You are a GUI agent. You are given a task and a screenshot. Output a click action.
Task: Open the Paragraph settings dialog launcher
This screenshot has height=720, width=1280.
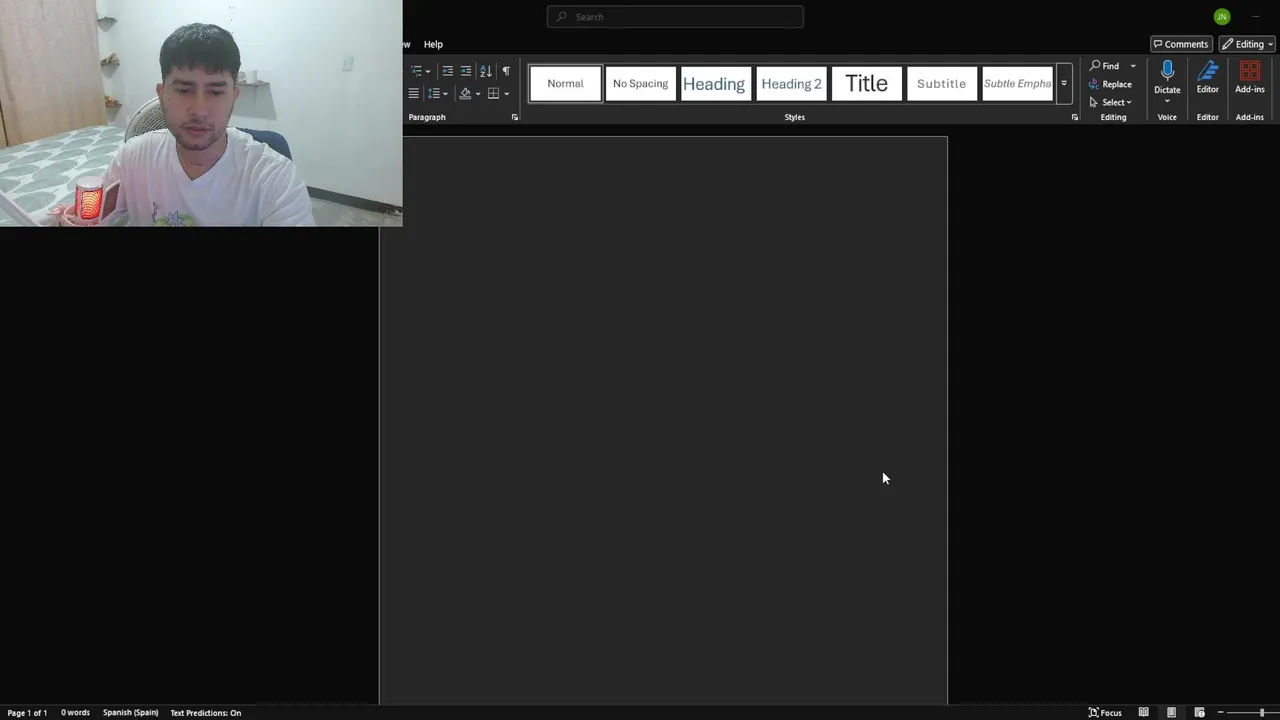[515, 117]
